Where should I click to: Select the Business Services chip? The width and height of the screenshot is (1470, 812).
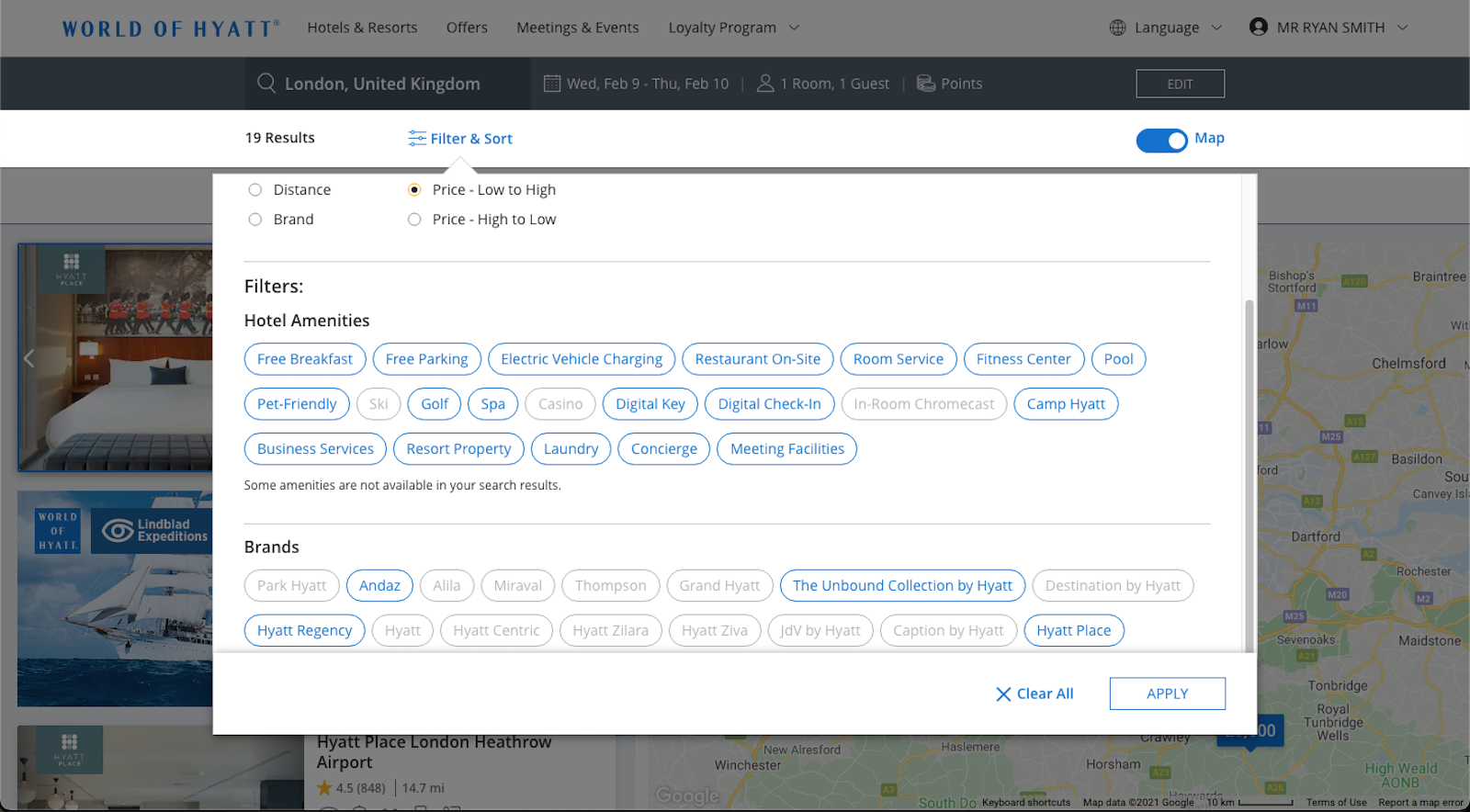click(x=315, y=449)
